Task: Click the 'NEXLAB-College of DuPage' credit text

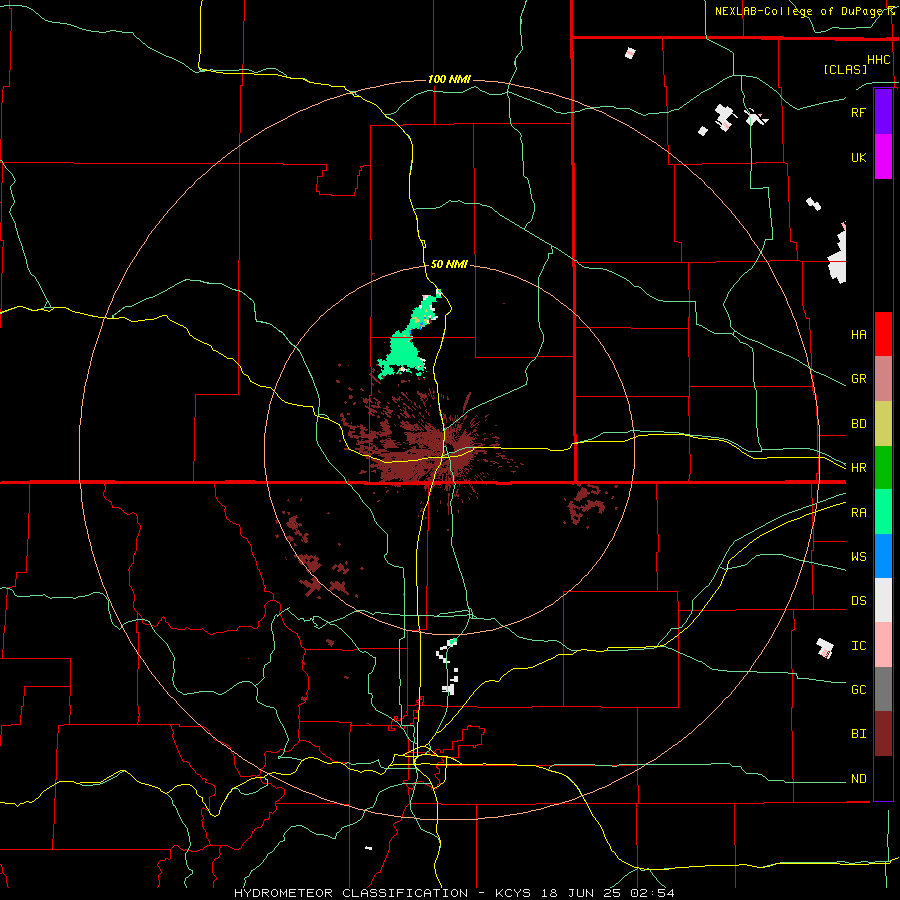Action: tap(800, 11)
